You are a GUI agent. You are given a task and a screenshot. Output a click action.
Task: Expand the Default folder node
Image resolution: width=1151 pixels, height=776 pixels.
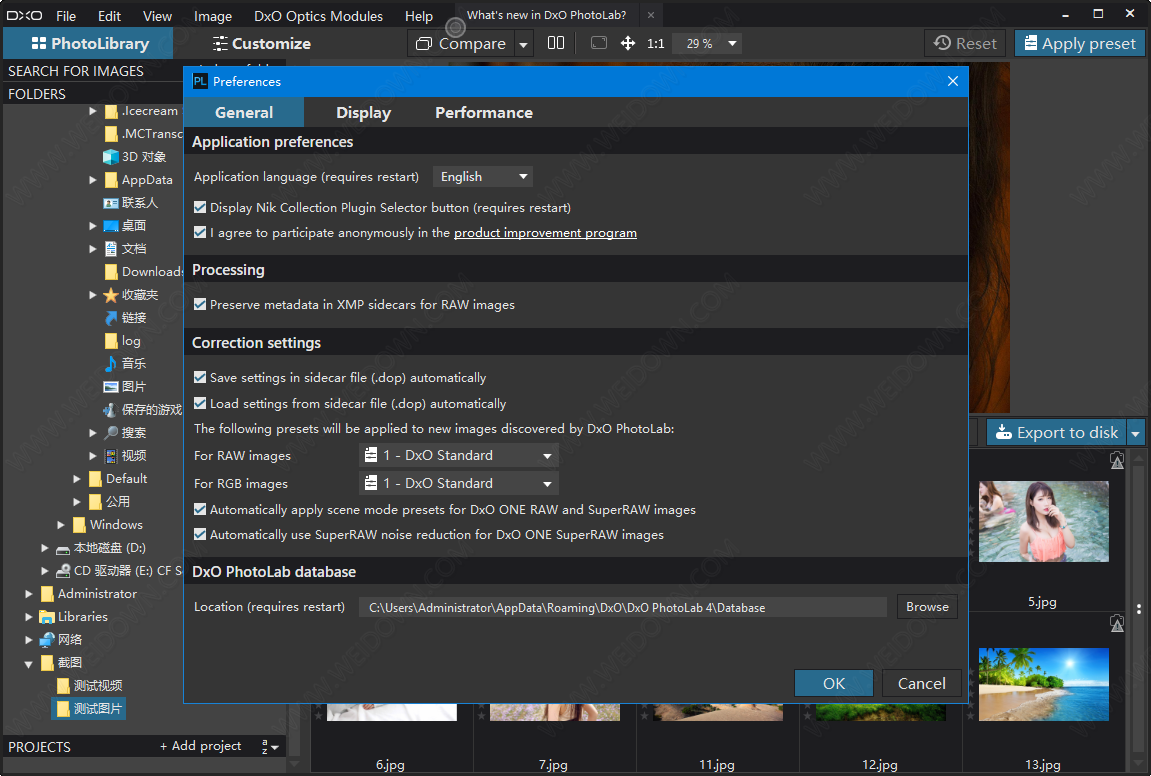pyautogui.click(x=77, y=479)
